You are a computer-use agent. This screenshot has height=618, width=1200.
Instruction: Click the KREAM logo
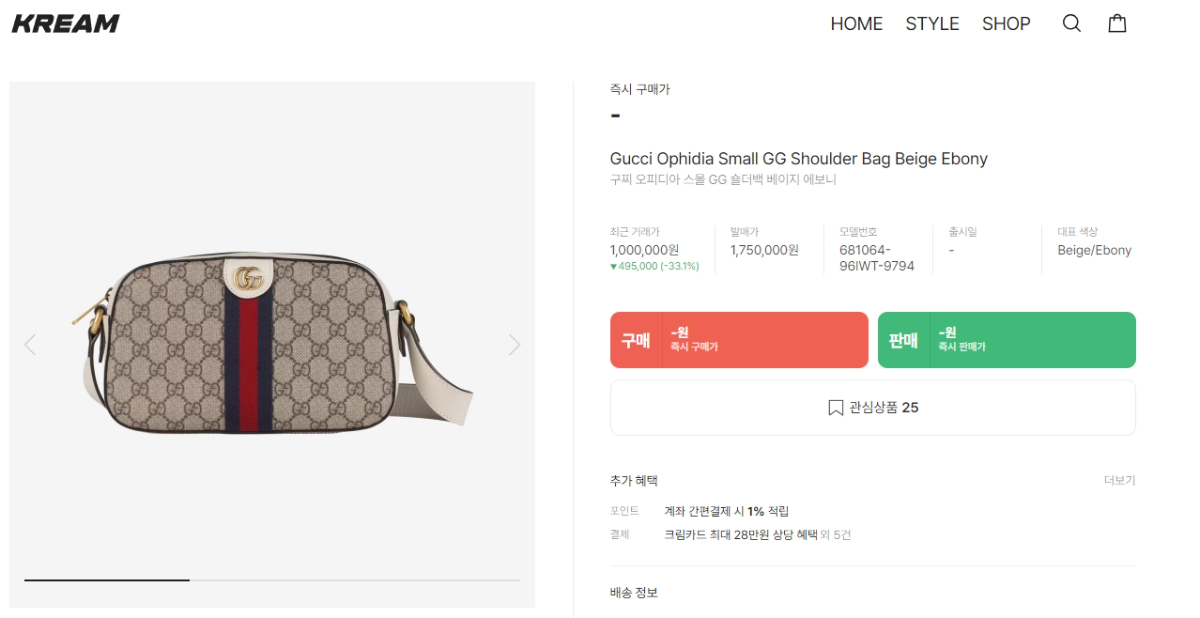coord(66,24)
